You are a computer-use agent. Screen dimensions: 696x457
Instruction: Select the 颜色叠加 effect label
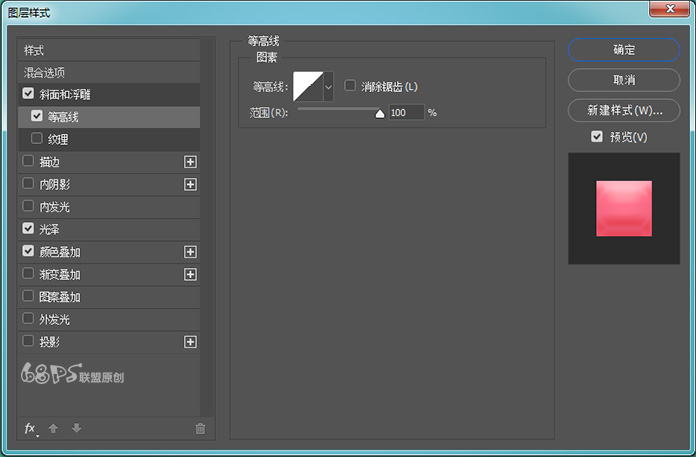coord(60,252)
